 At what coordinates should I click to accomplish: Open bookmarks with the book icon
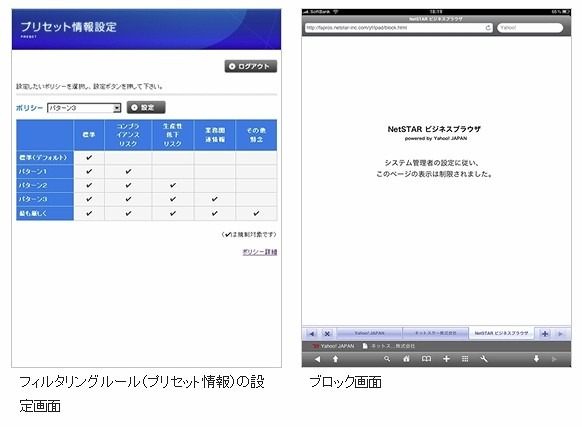coord(426,359)
